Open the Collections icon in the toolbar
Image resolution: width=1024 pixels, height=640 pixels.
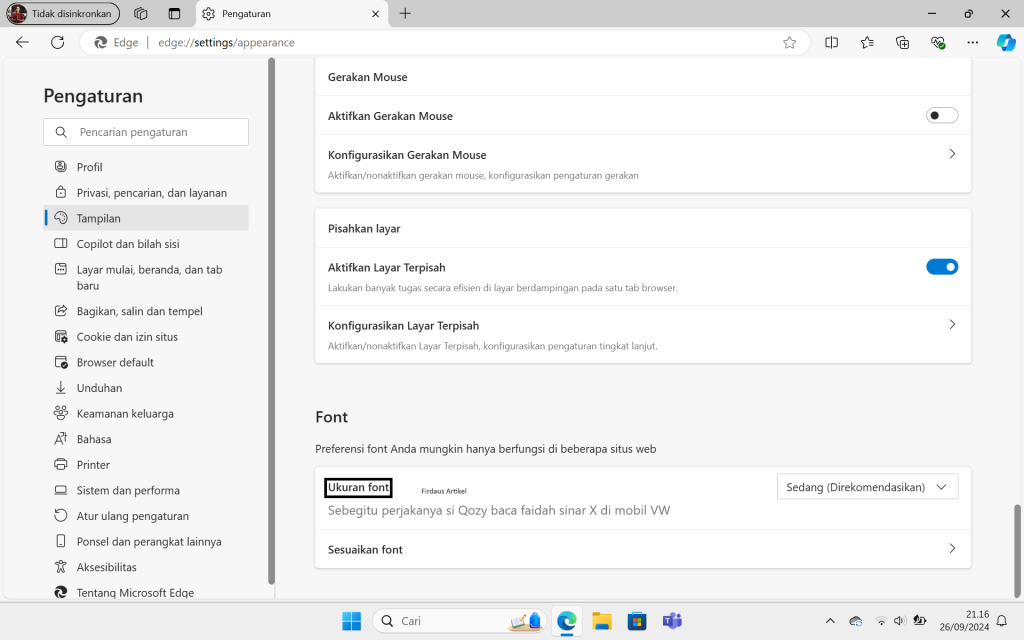[x=902, y=42]
